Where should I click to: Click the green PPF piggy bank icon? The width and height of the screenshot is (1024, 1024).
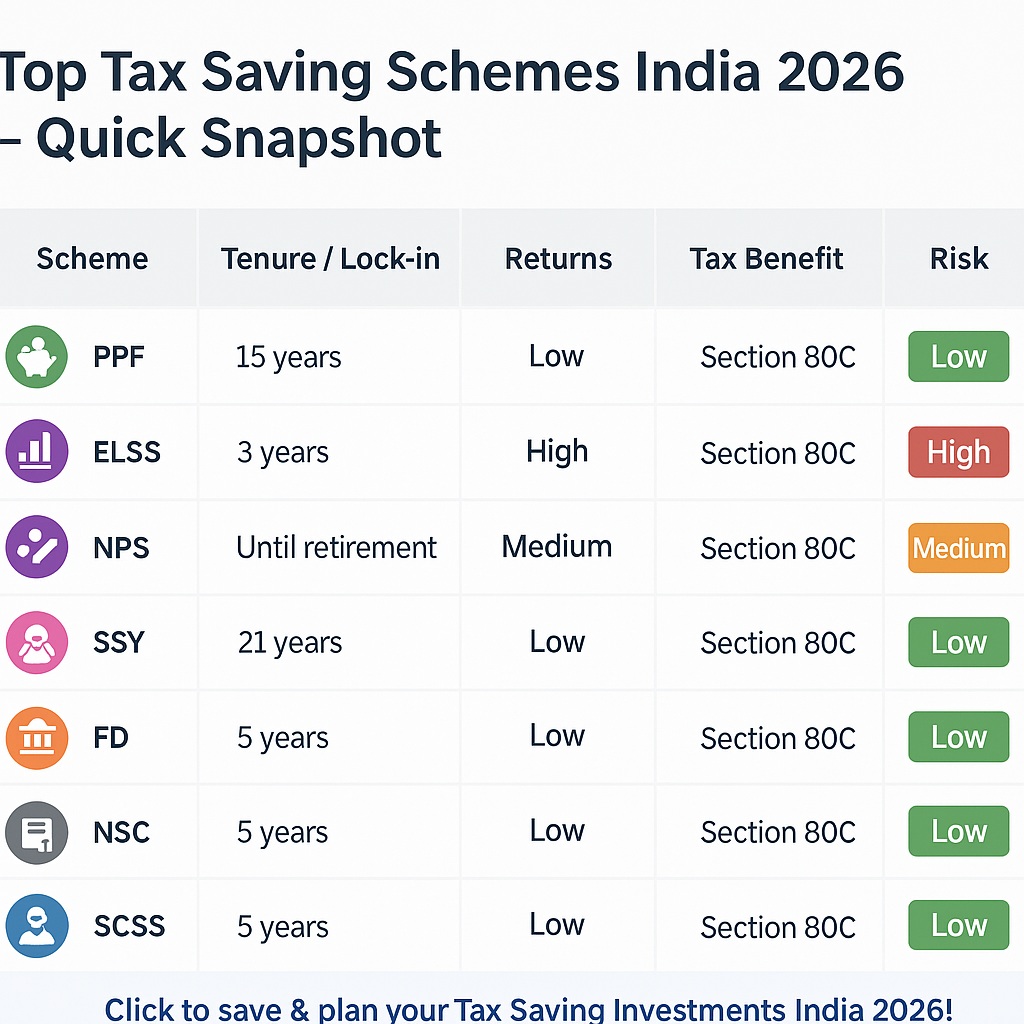[x=37, y=357]
